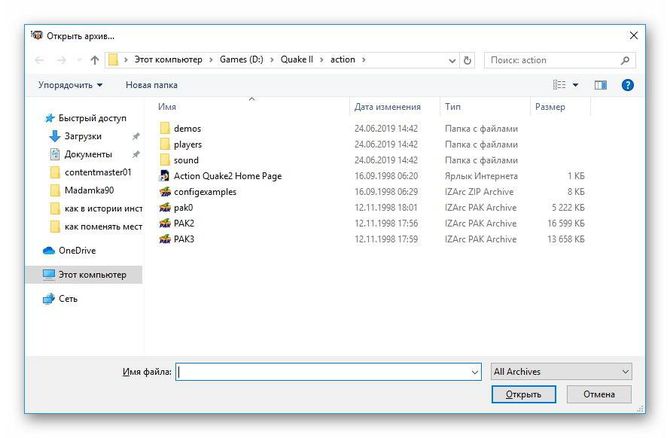Viewport: 670px width, 438px height.
Task: Open the All Archives file type dropdown
Action: [561, 372]
